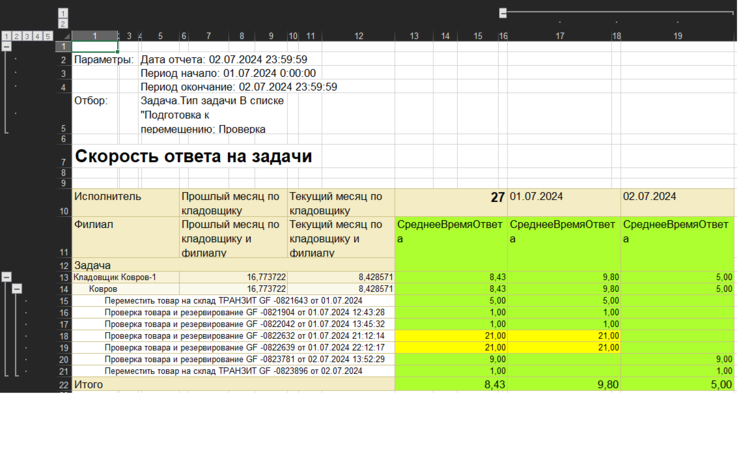Image resolution: width=750 pixels, height=469 pixels.
Task: Click task row GF -0822042 от 01.07.2024 13:45:32
Action: 233,324
